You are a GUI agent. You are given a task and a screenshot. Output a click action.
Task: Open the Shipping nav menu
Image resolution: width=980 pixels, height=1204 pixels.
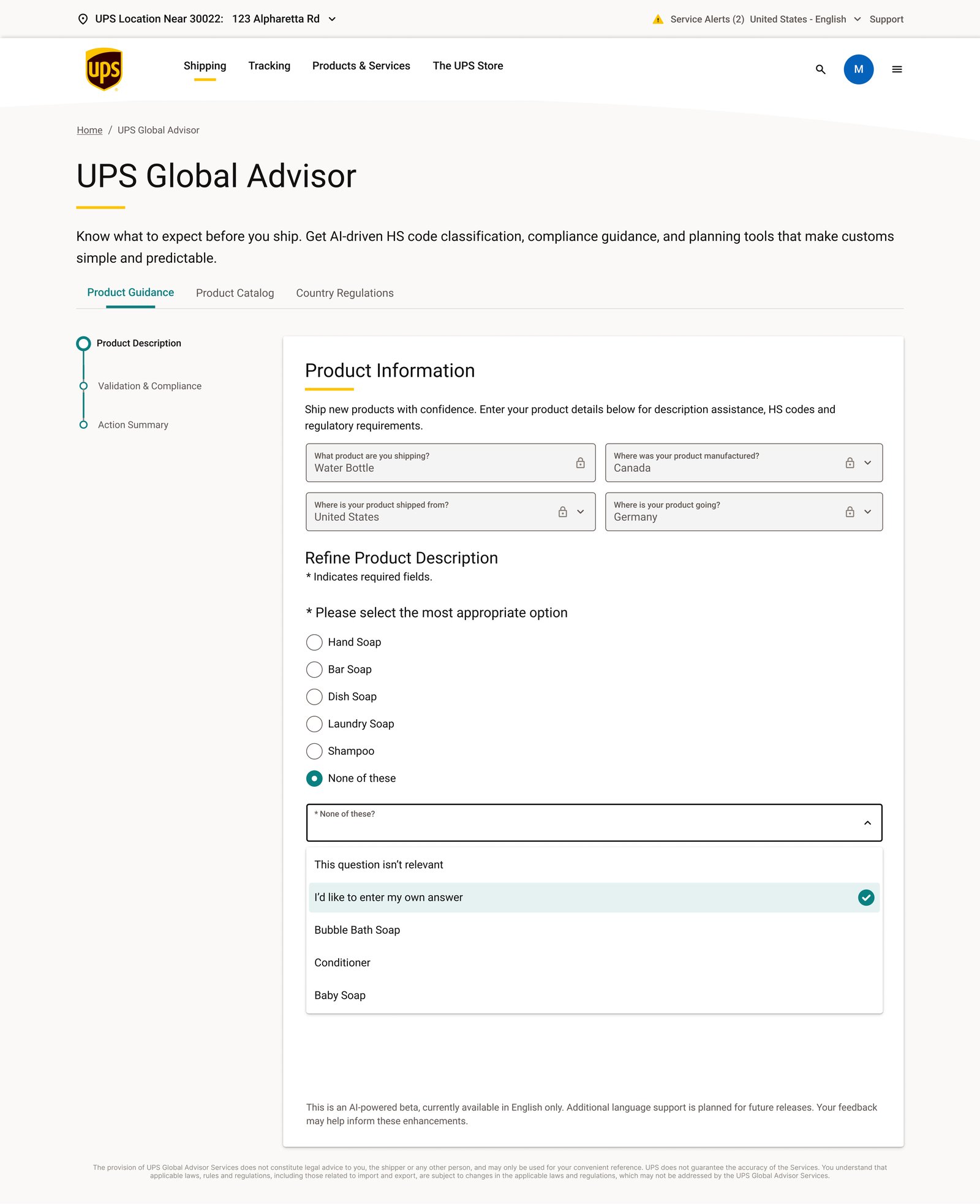[205, 66]
